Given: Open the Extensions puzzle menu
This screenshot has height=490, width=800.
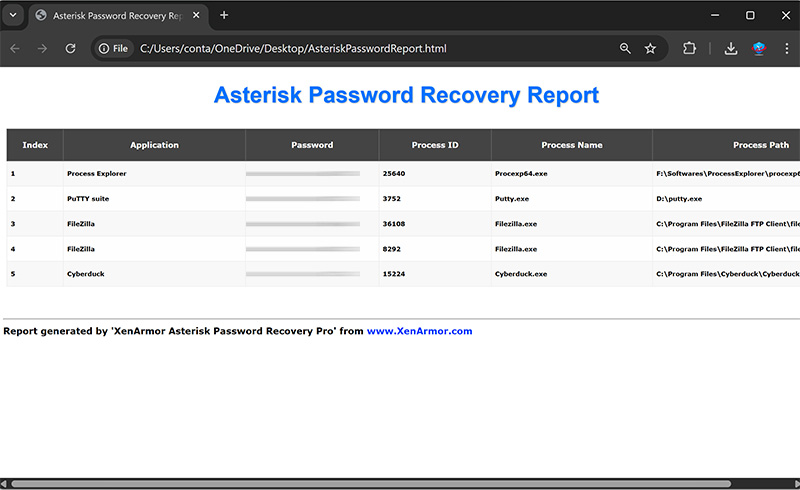Looking at the screenshot, I should [689, 48].
